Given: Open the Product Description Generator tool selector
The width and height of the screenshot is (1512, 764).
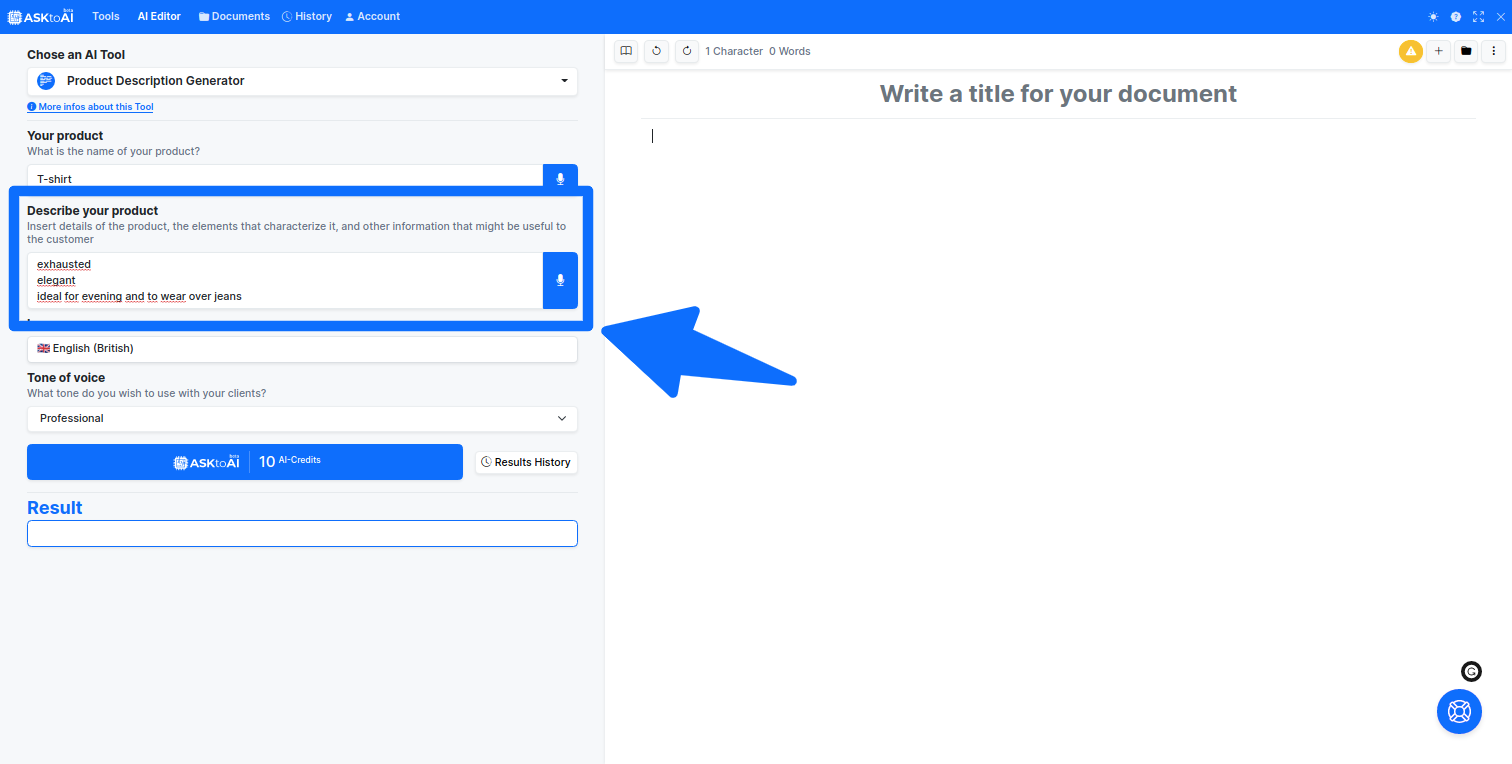Looking at the screenshot, I should tap(302, 81).
